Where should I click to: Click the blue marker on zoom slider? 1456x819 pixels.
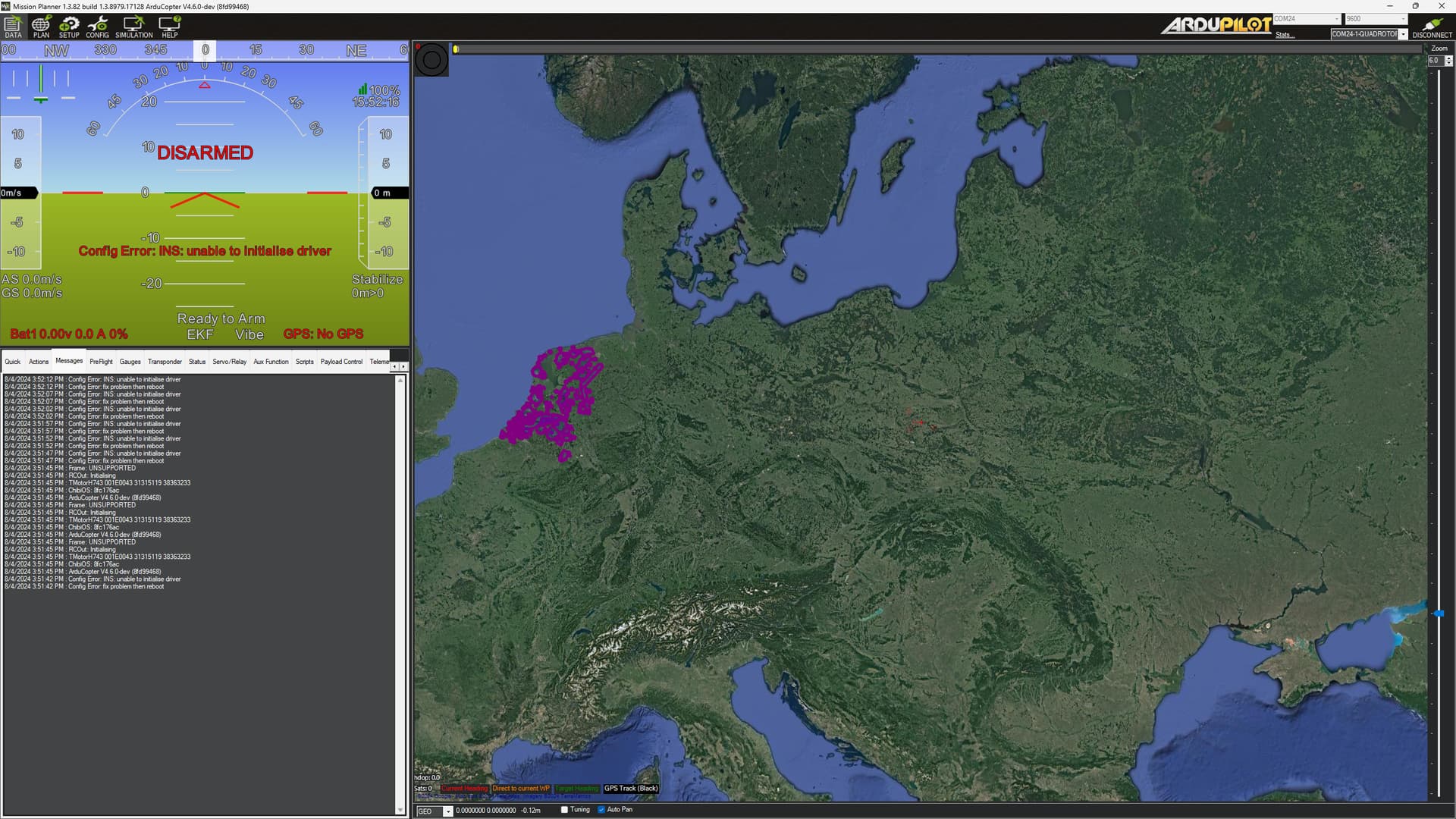coord(1439,613)
